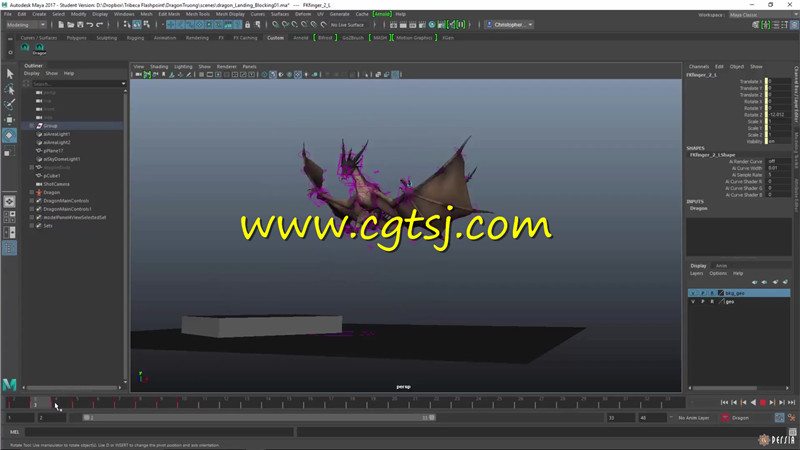
Task: Expand DragonMainControls1 in Outliner
Action: point(32,209)
